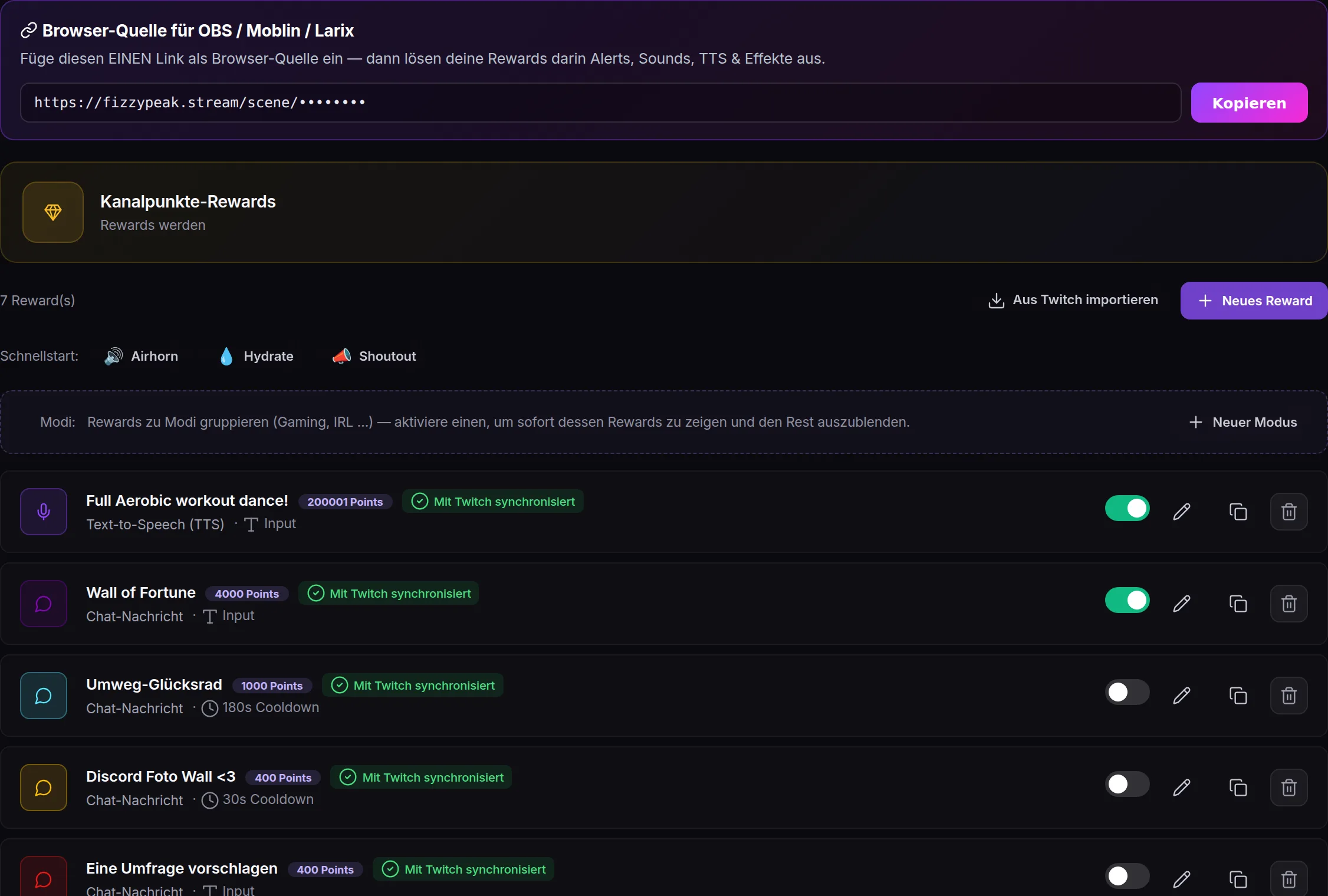Screen dimensions: 1328x896
Task: Open the Discord Foto Wall <3 title
Action: pyautogui.click(x=161, y=776)
